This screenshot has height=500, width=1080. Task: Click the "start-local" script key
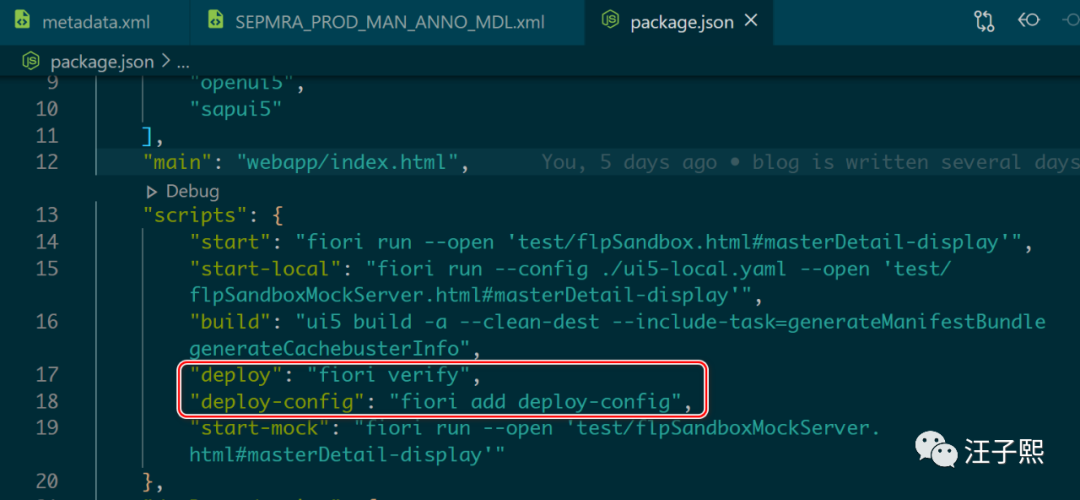tap(267, 269)
